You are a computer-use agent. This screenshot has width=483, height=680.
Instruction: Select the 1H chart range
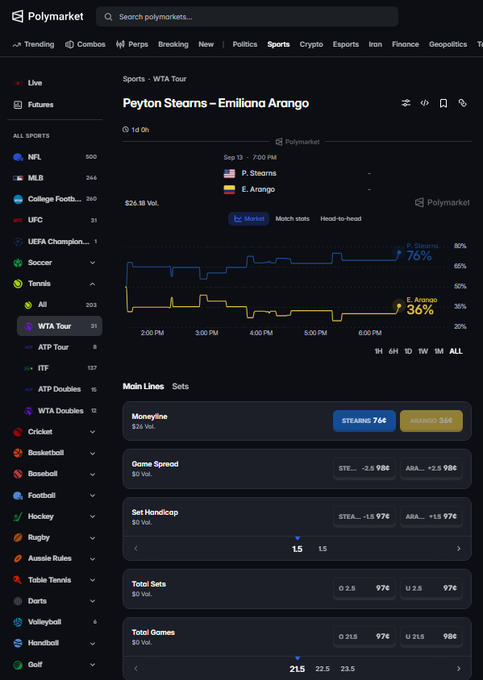[379, 351]
